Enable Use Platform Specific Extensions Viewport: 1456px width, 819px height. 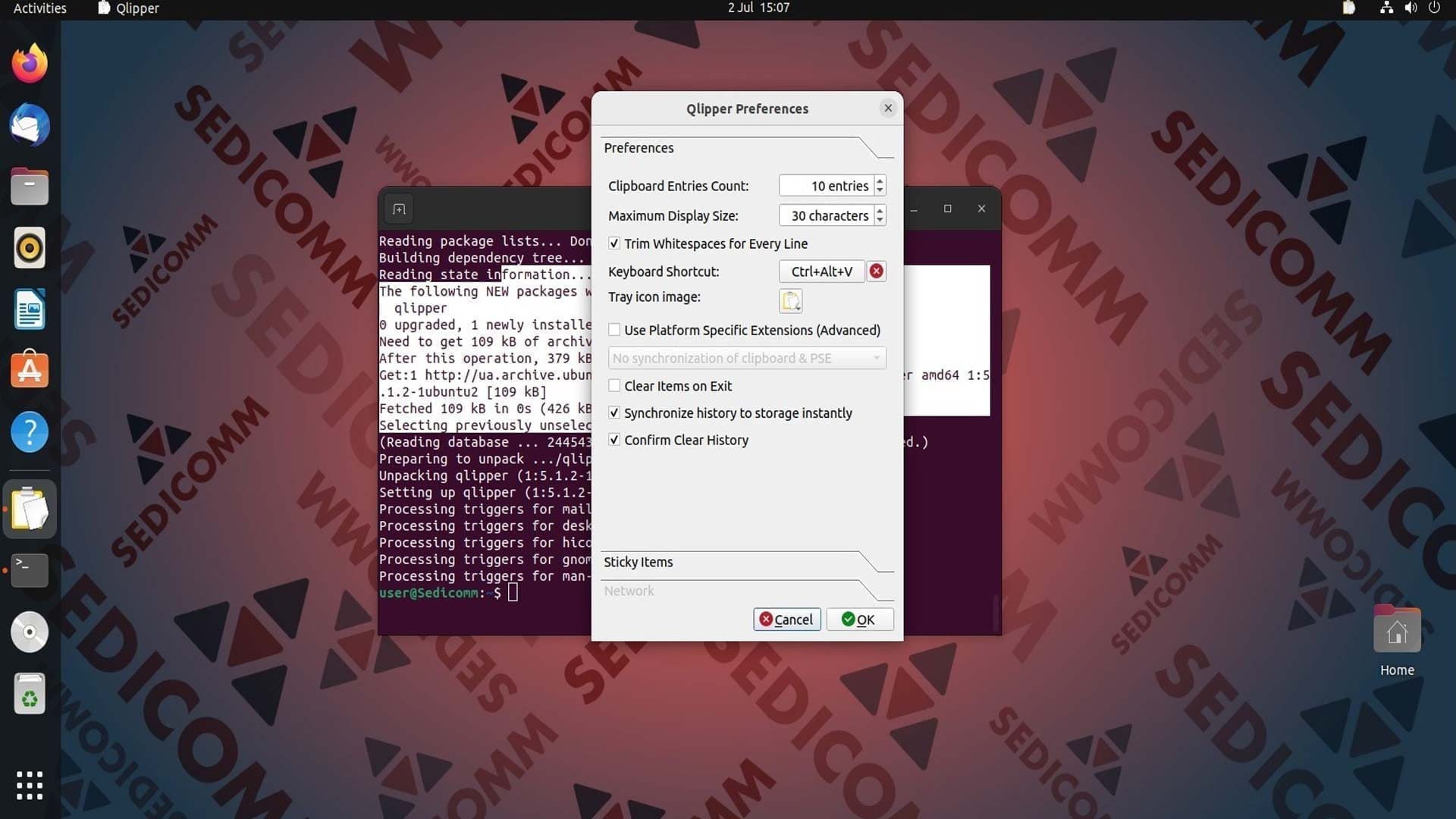click(x=614, y=330)
